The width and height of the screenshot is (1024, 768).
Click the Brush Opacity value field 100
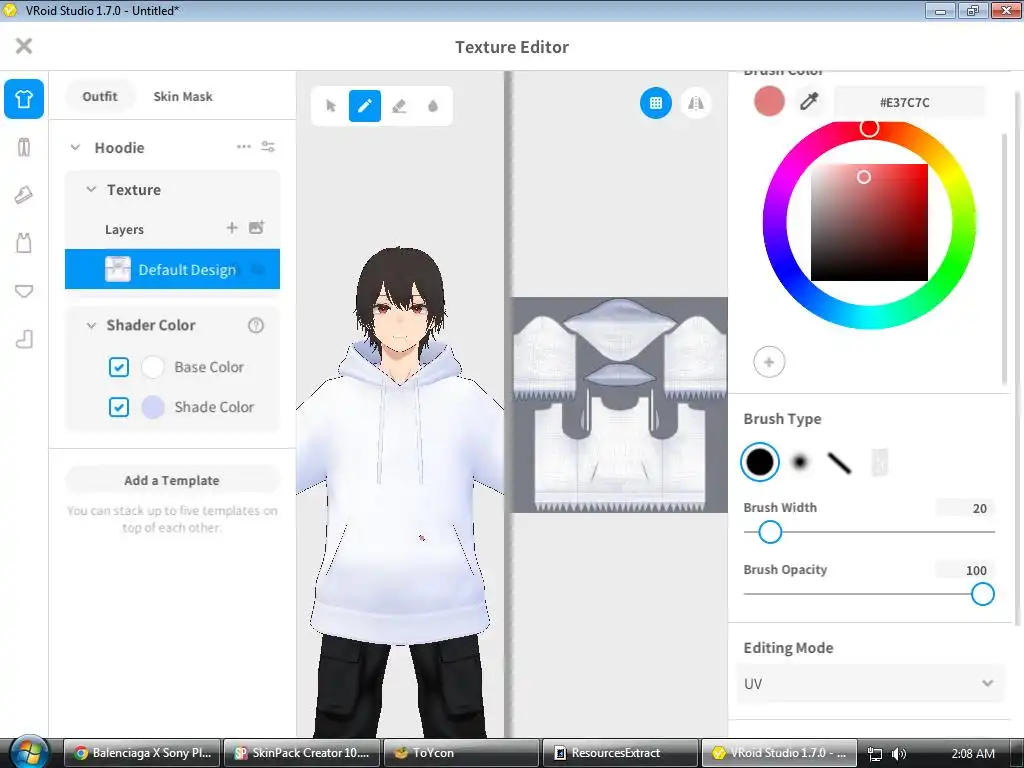click(x=966, y=570)
